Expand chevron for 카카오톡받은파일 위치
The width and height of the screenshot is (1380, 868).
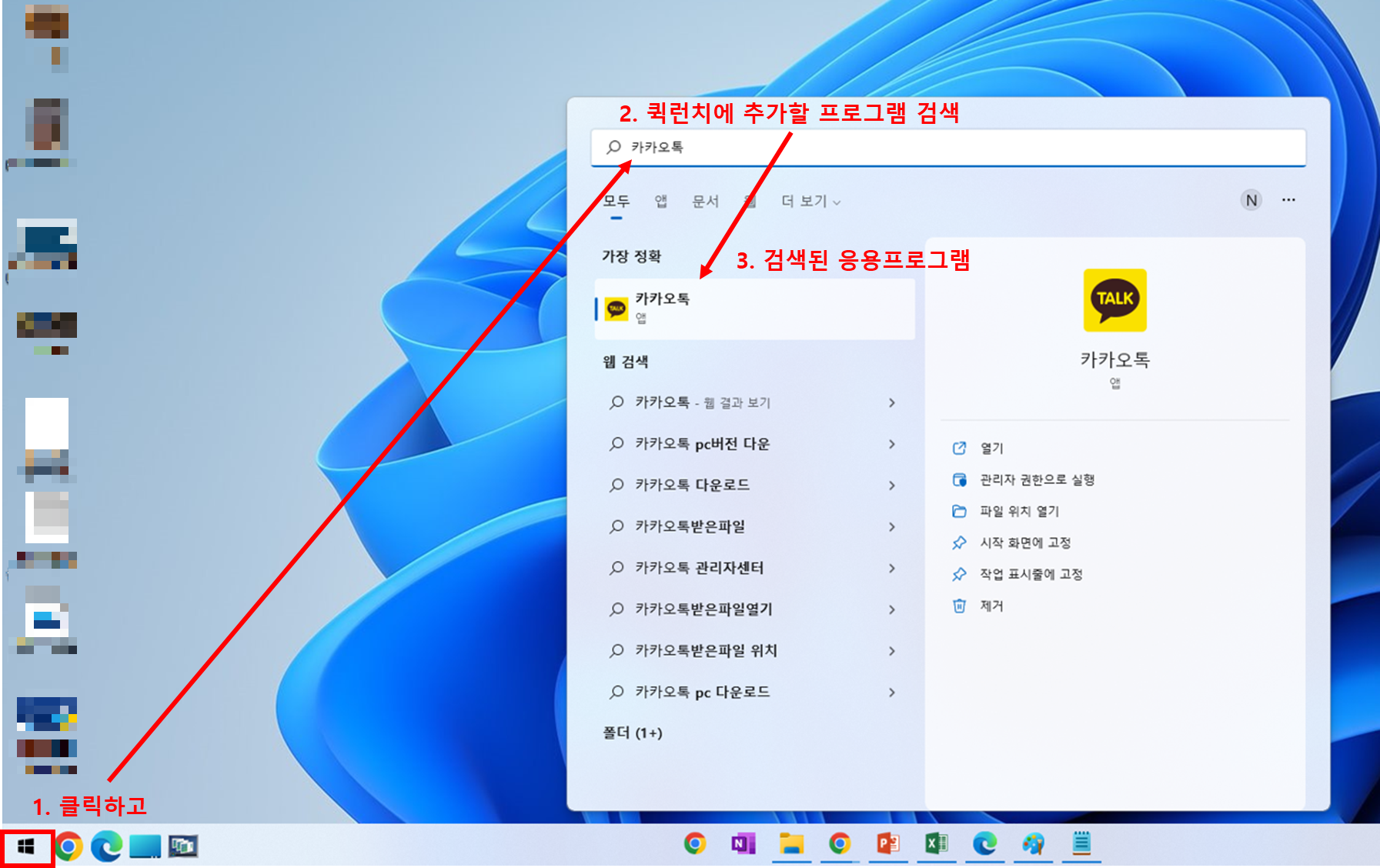click(892, 651)
